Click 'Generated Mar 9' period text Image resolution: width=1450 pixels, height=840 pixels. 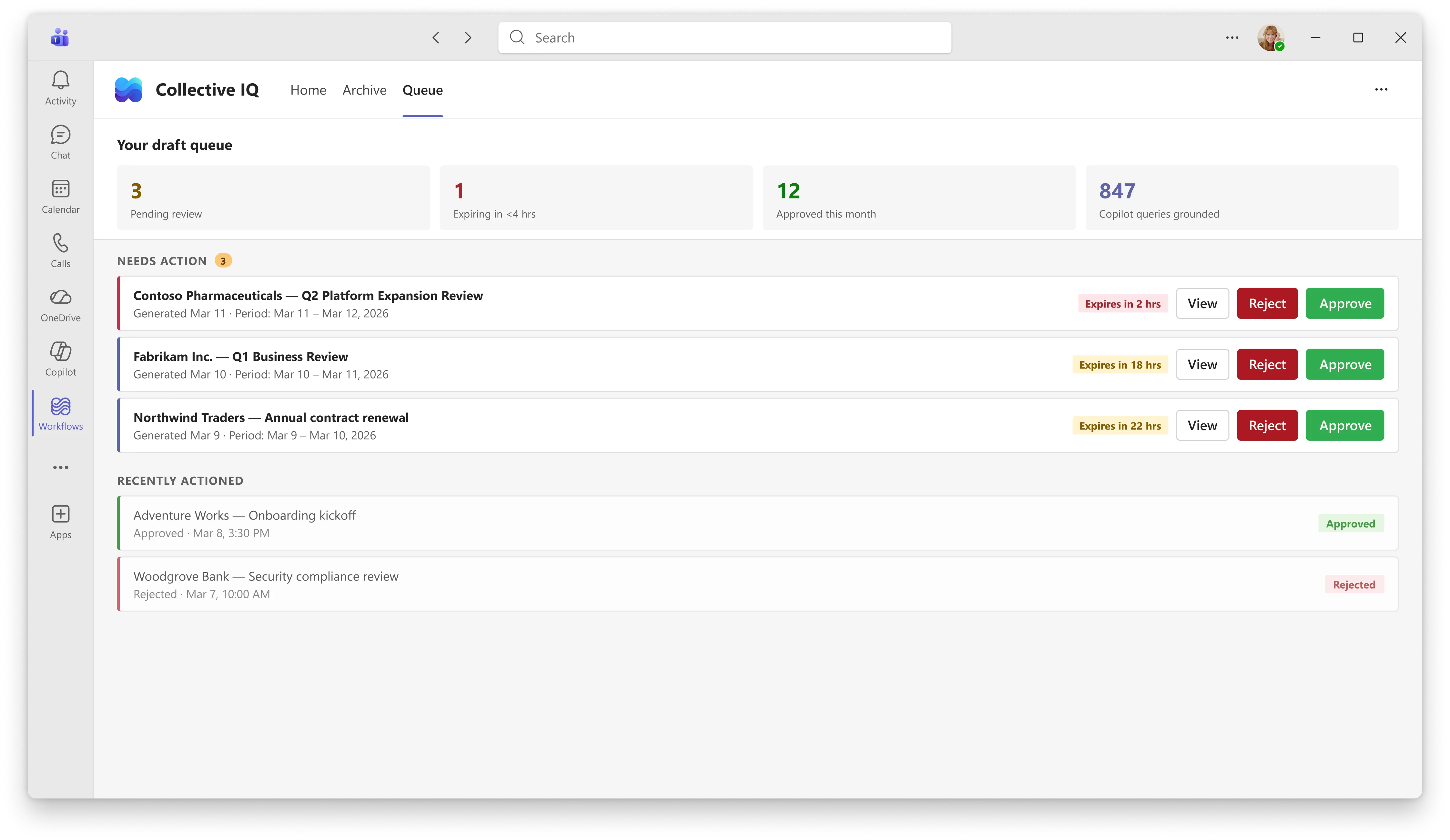click(254, 436)
